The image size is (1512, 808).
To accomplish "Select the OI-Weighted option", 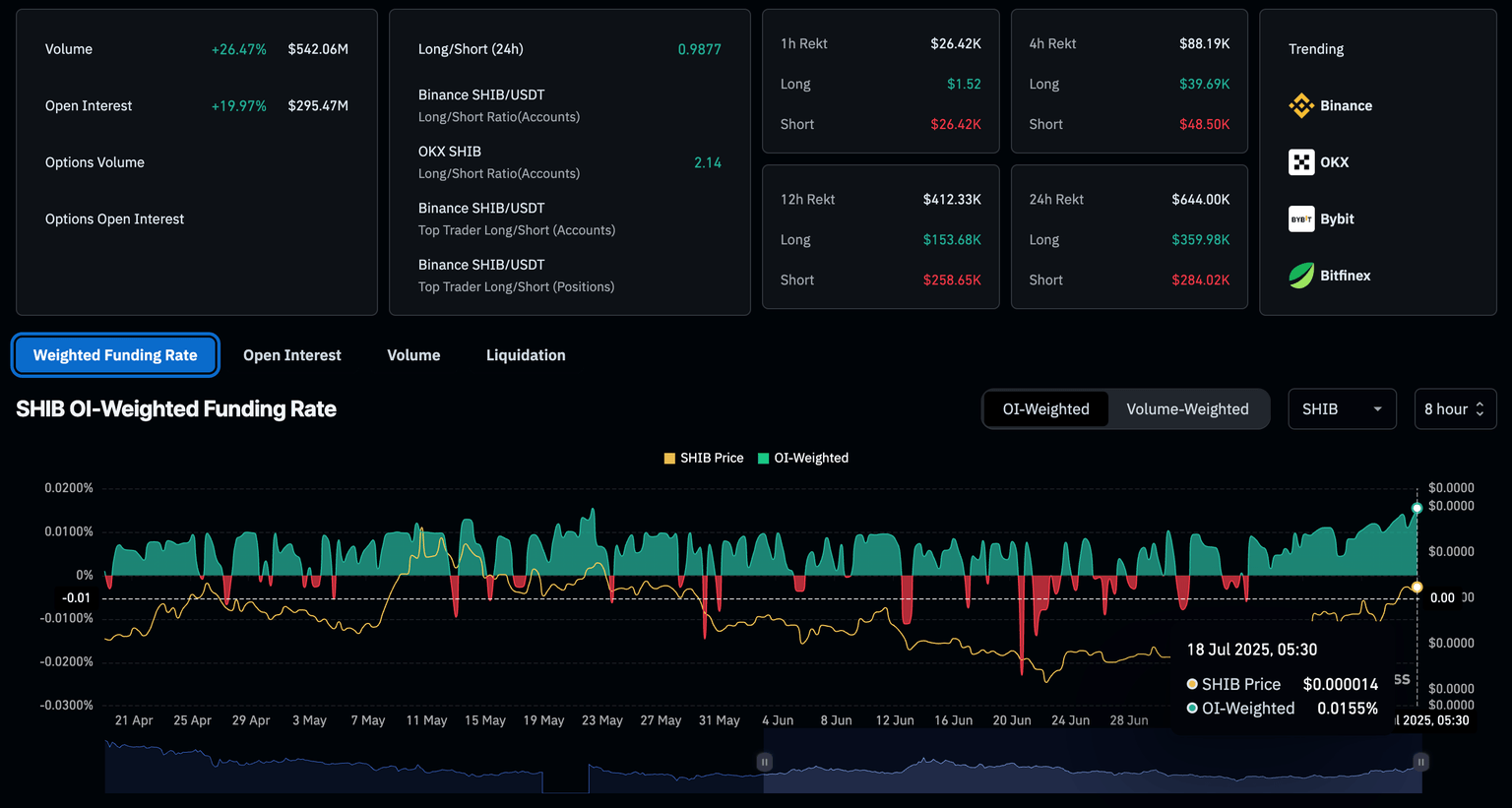I will 1045,409.
